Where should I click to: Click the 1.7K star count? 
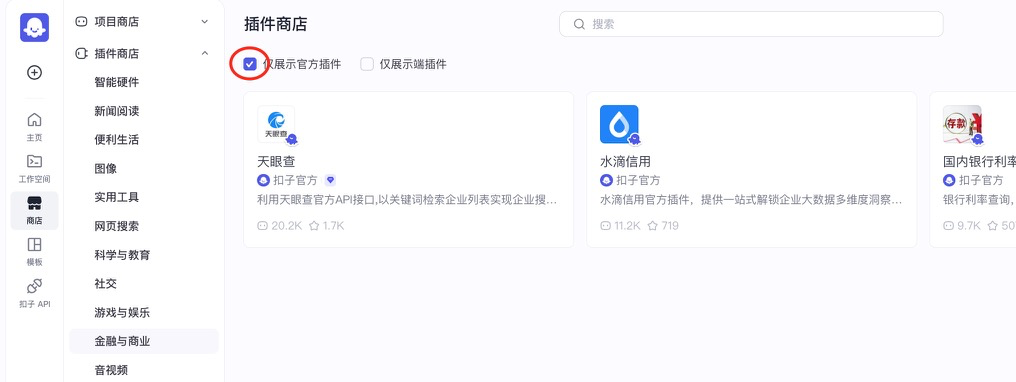pyautogui.click(x=333, y=226)
